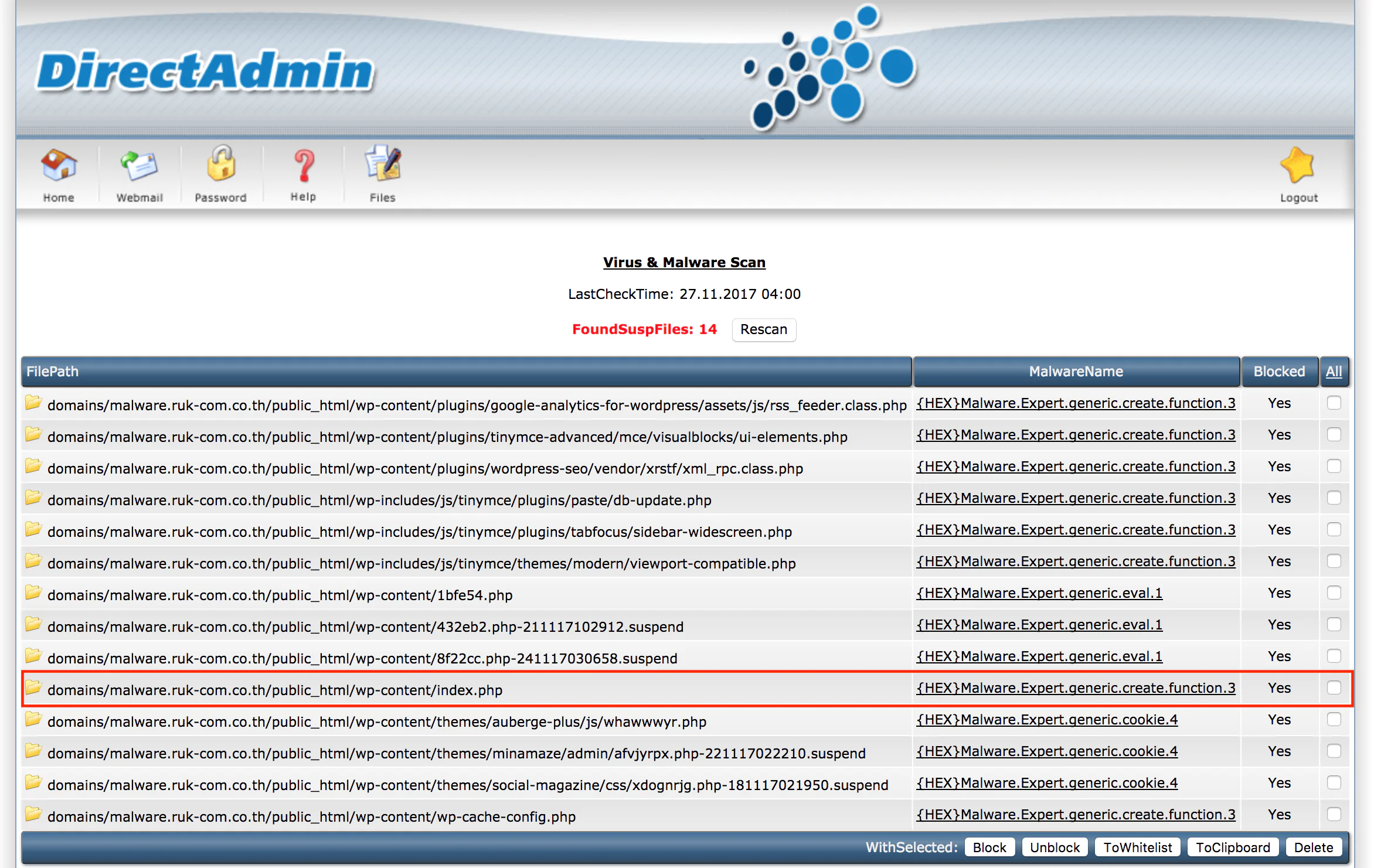Tick checkbox for rss_feeder.class.php

pyautogui.click(x=1334, y=403)
